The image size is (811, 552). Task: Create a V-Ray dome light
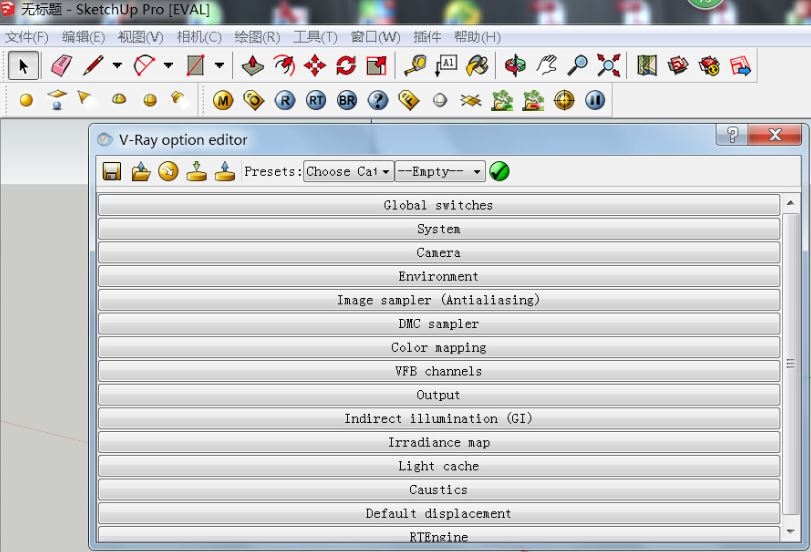click(119, 99)
